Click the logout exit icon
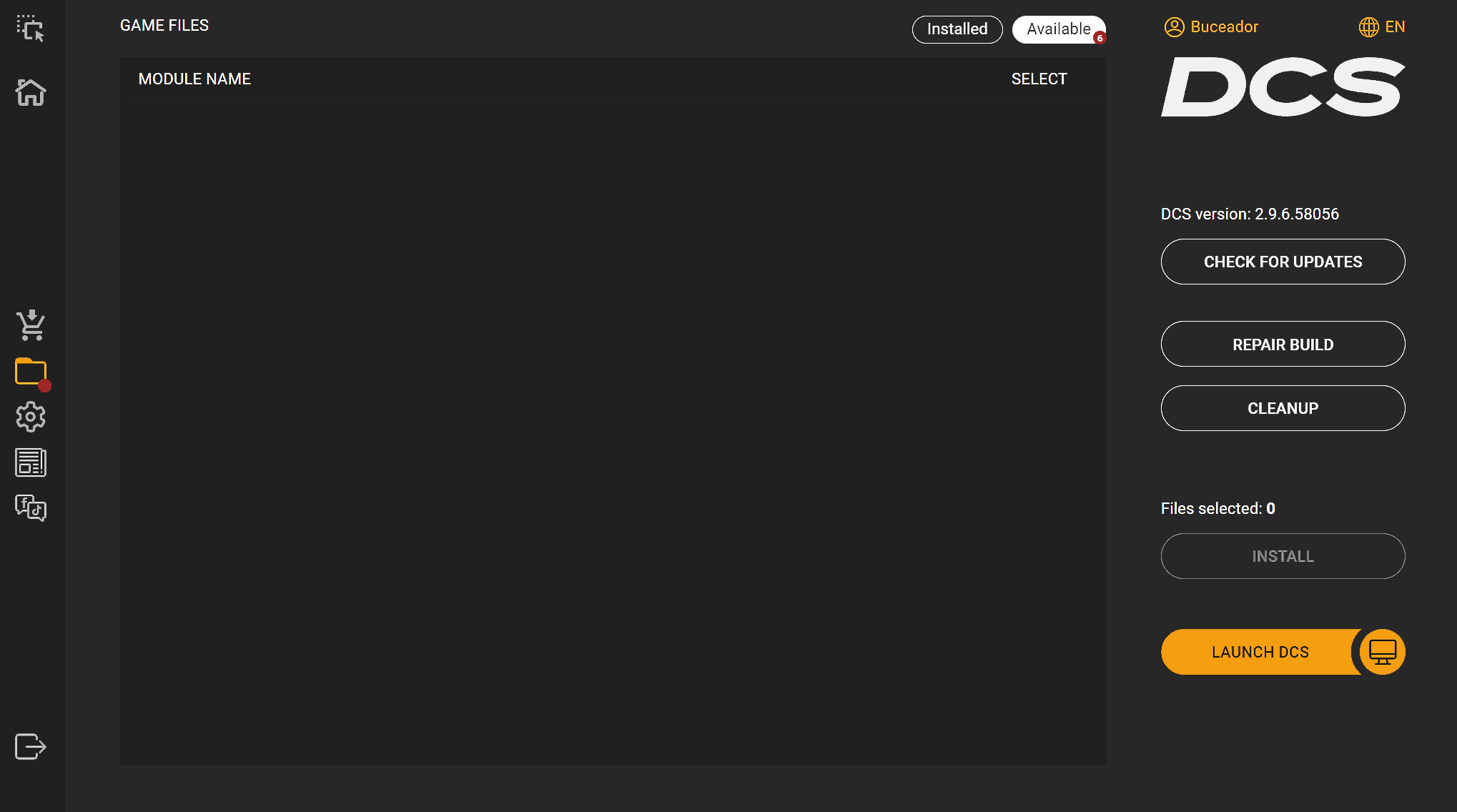The height and width of the screenshot is (812, 1457). pos(31,746)
